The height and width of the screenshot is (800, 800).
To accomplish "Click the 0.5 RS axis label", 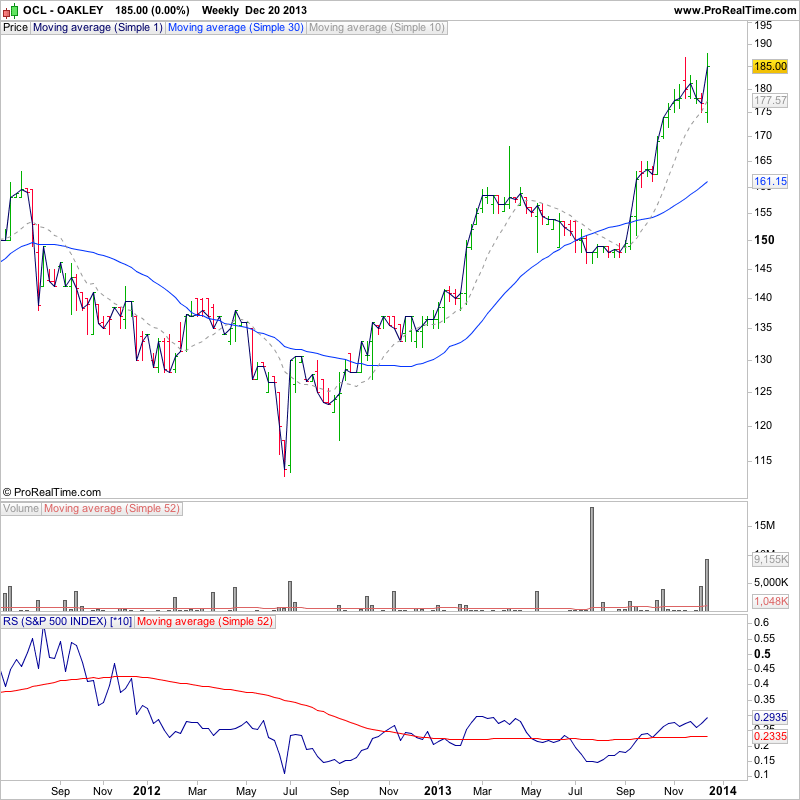I will (762, 654).
